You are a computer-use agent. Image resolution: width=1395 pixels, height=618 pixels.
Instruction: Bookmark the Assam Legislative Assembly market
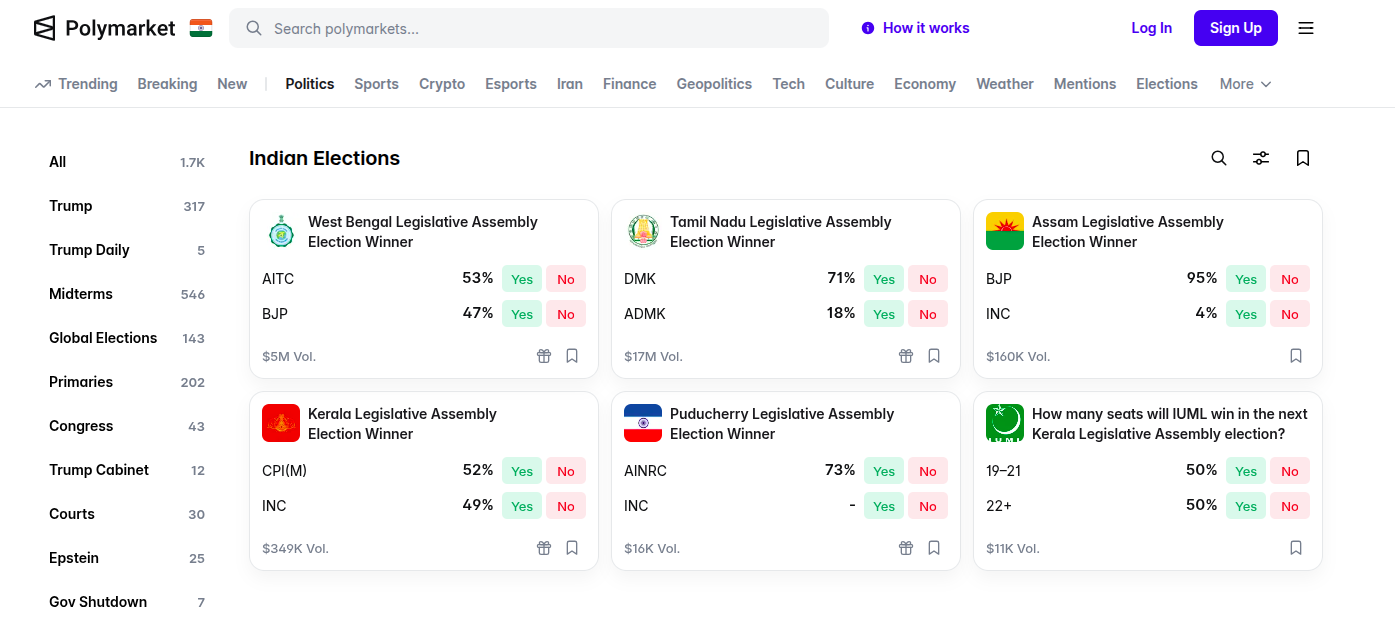click(1296, 356)
